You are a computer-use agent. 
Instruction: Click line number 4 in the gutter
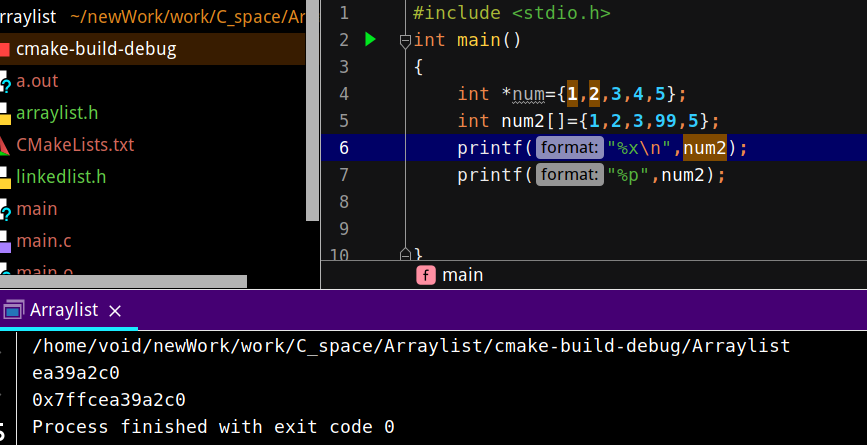point(344,94)
